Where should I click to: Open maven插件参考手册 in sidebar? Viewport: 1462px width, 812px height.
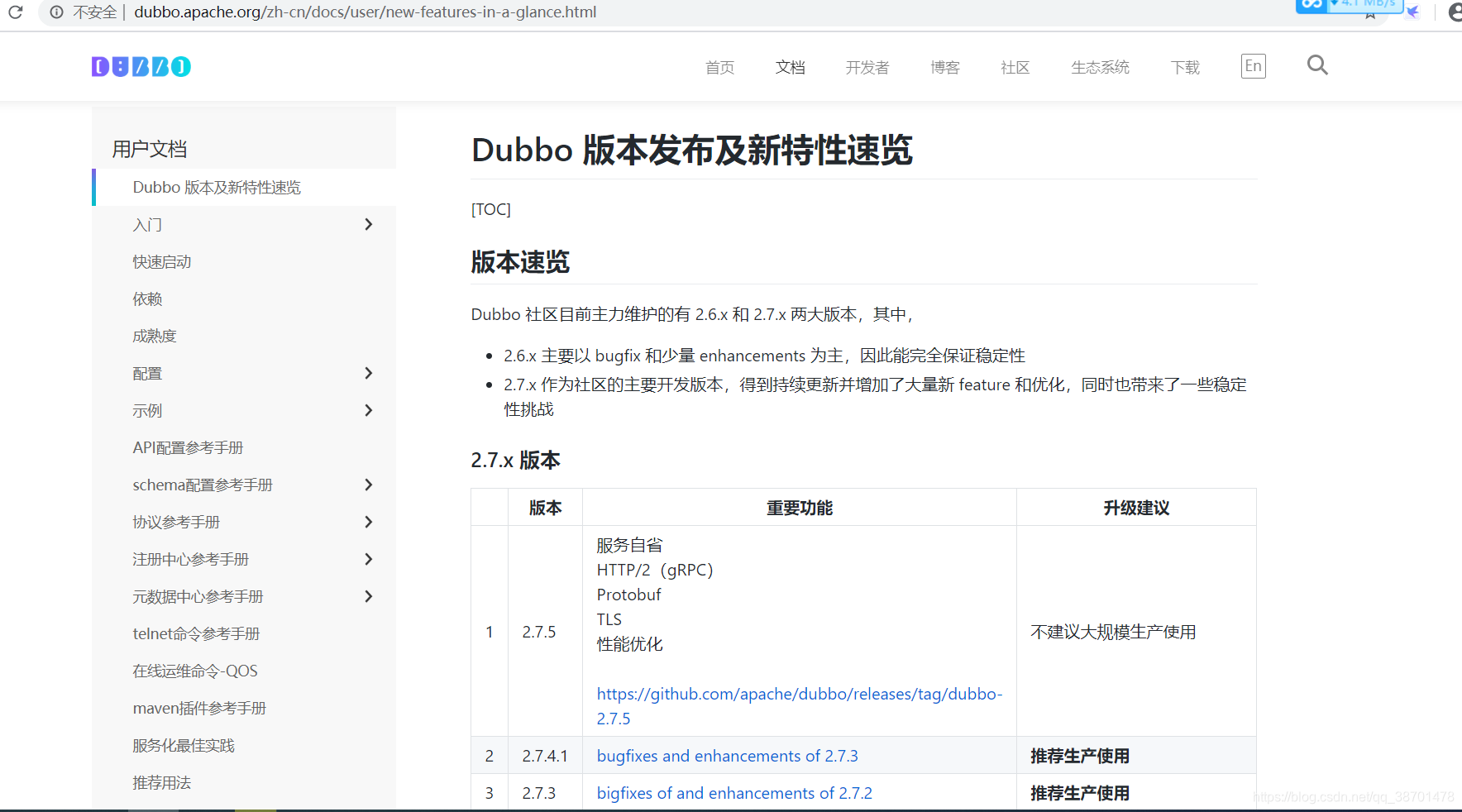(199, 708)
